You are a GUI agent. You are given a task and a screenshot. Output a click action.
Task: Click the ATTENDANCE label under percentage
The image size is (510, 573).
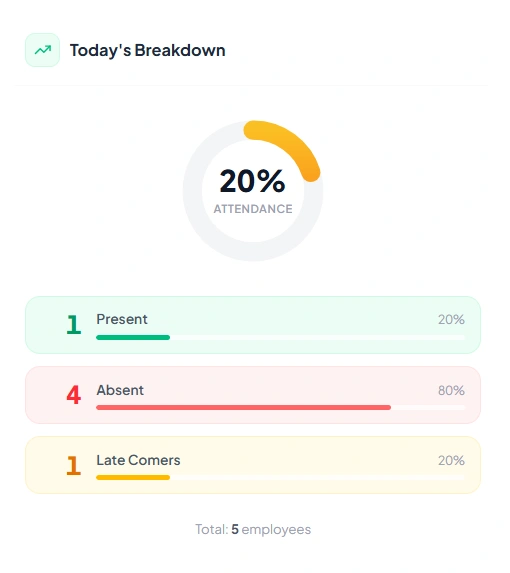point(253,209)
